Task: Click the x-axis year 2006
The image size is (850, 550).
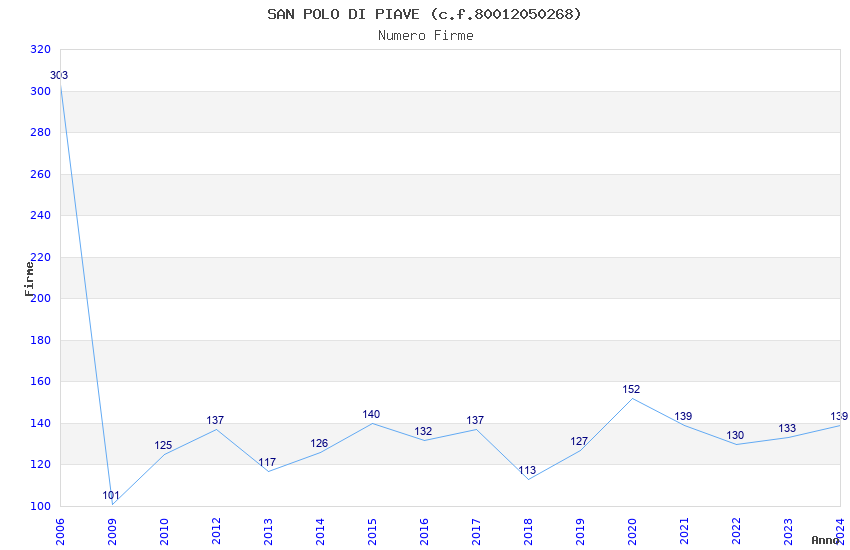Action: (x=60, y=532)
